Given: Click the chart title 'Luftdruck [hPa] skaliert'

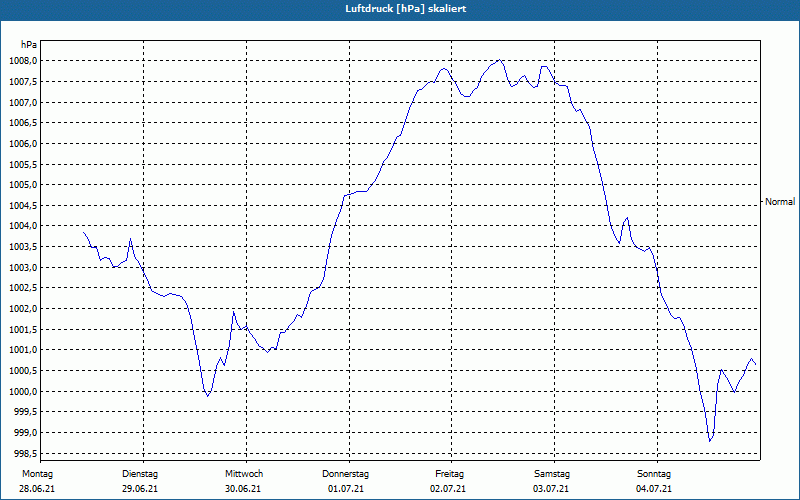Looking at the screenshot, I should pos(406,9).
